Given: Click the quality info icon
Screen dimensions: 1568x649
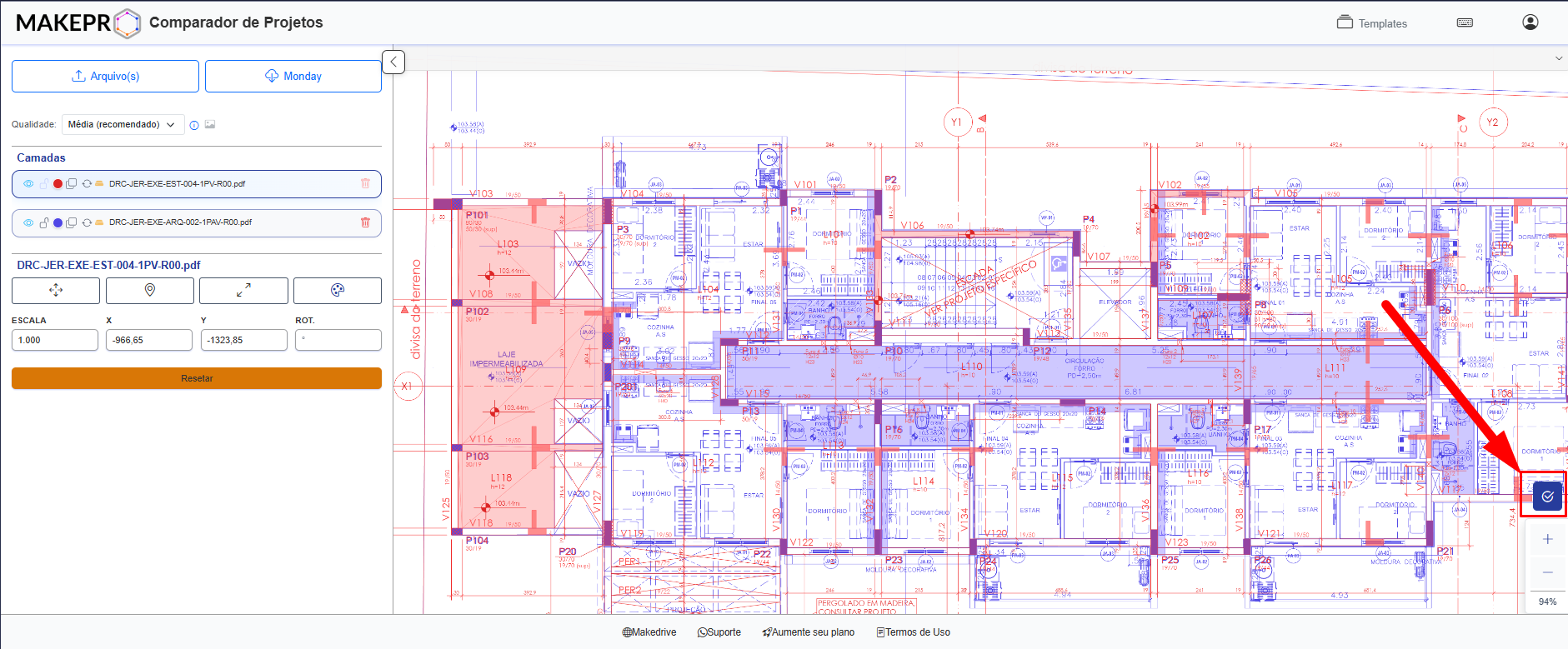Looking at the screenshot, I should [x=194, y=125].
